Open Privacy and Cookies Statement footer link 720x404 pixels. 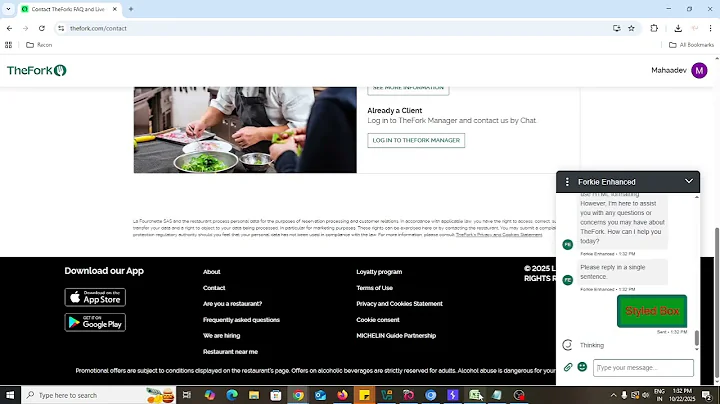[x=399, y=303]
